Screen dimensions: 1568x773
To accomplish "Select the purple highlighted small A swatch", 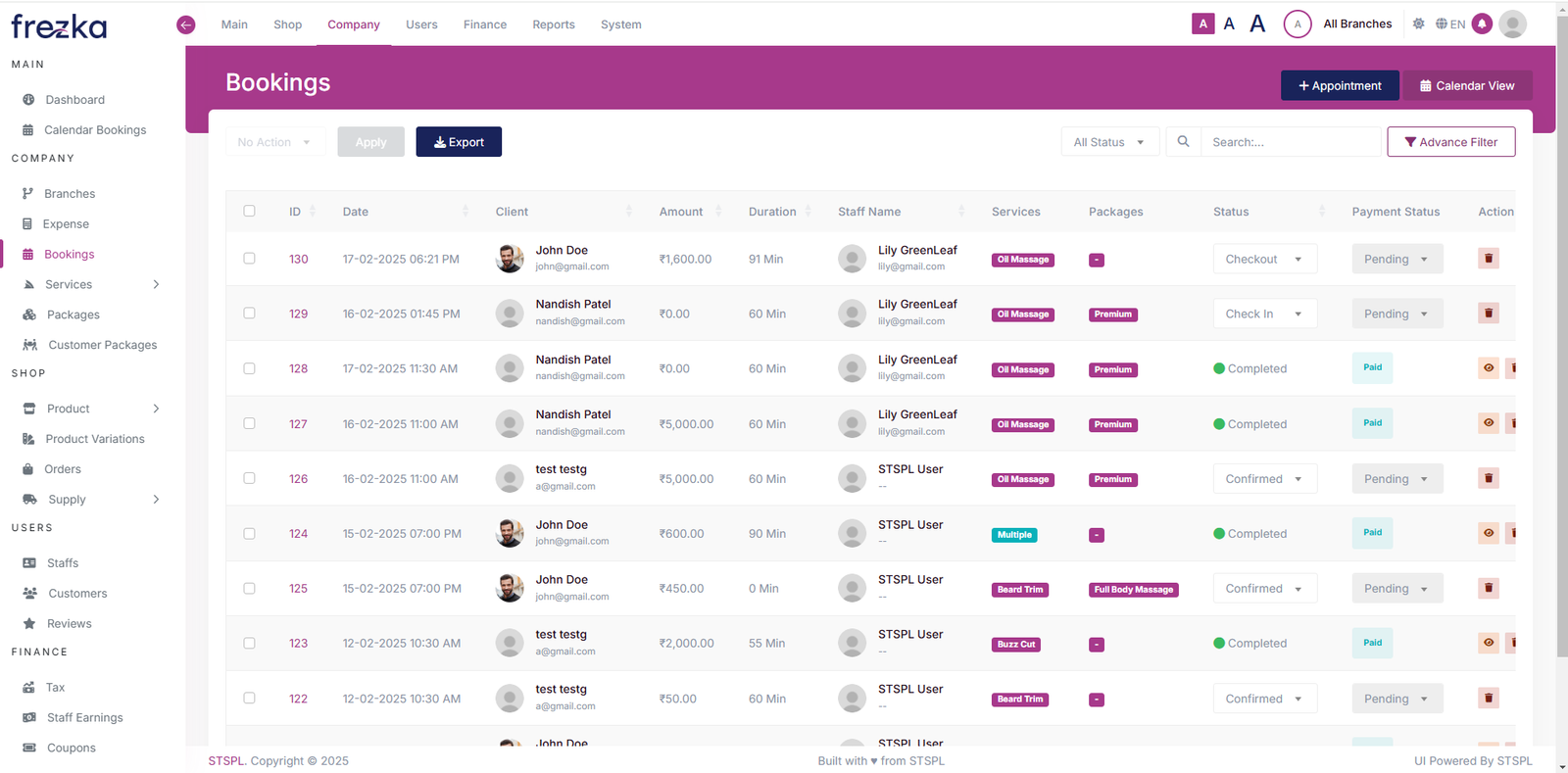I will (x=1202, y=24).
